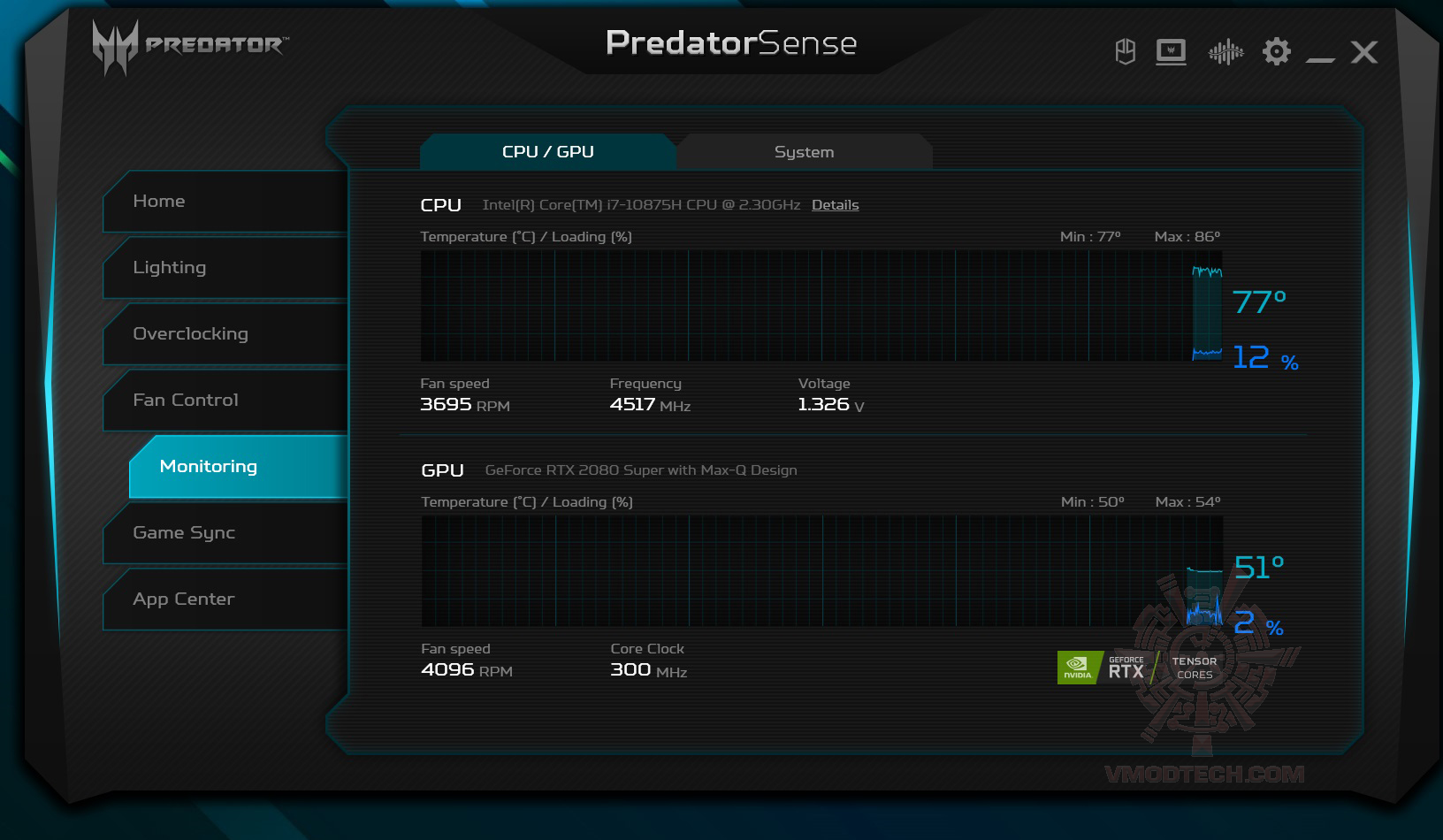Viewport: 1443px width, 840px height.
Task: Click the current GPU temperature 51° reading
Action: click(x=1259, y=567)
